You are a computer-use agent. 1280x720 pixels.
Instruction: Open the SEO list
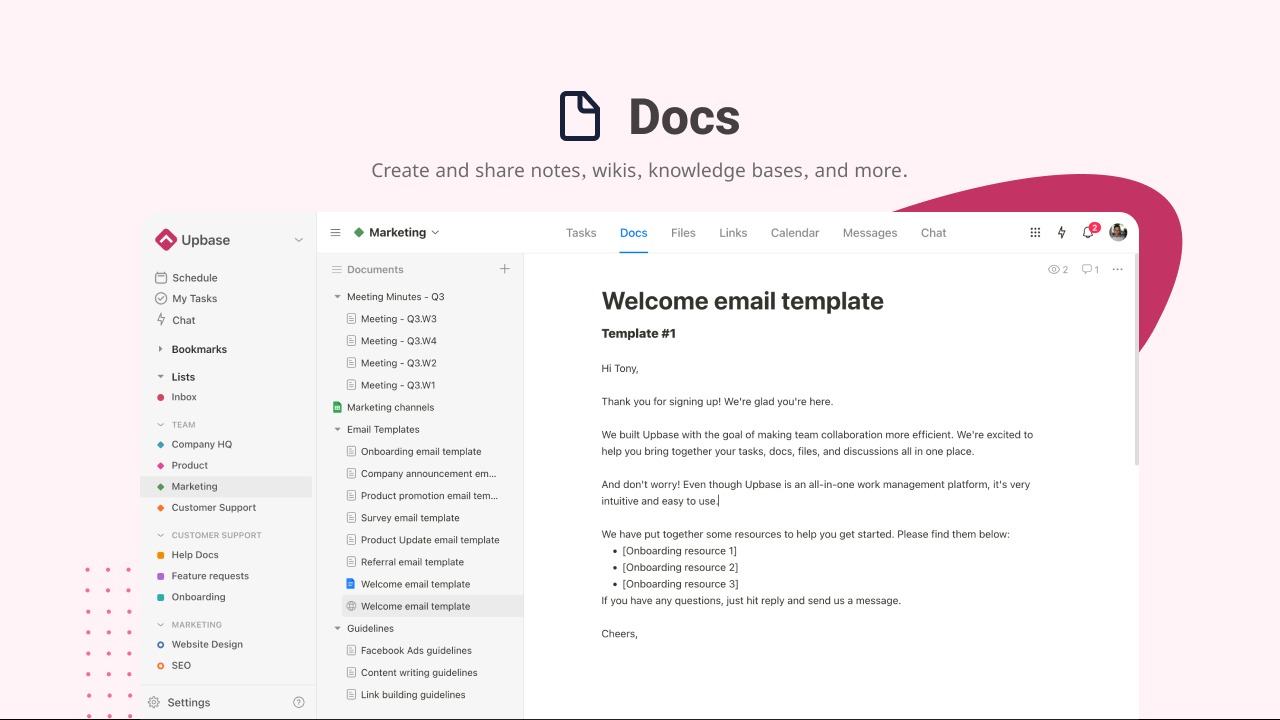pos(174,665)
